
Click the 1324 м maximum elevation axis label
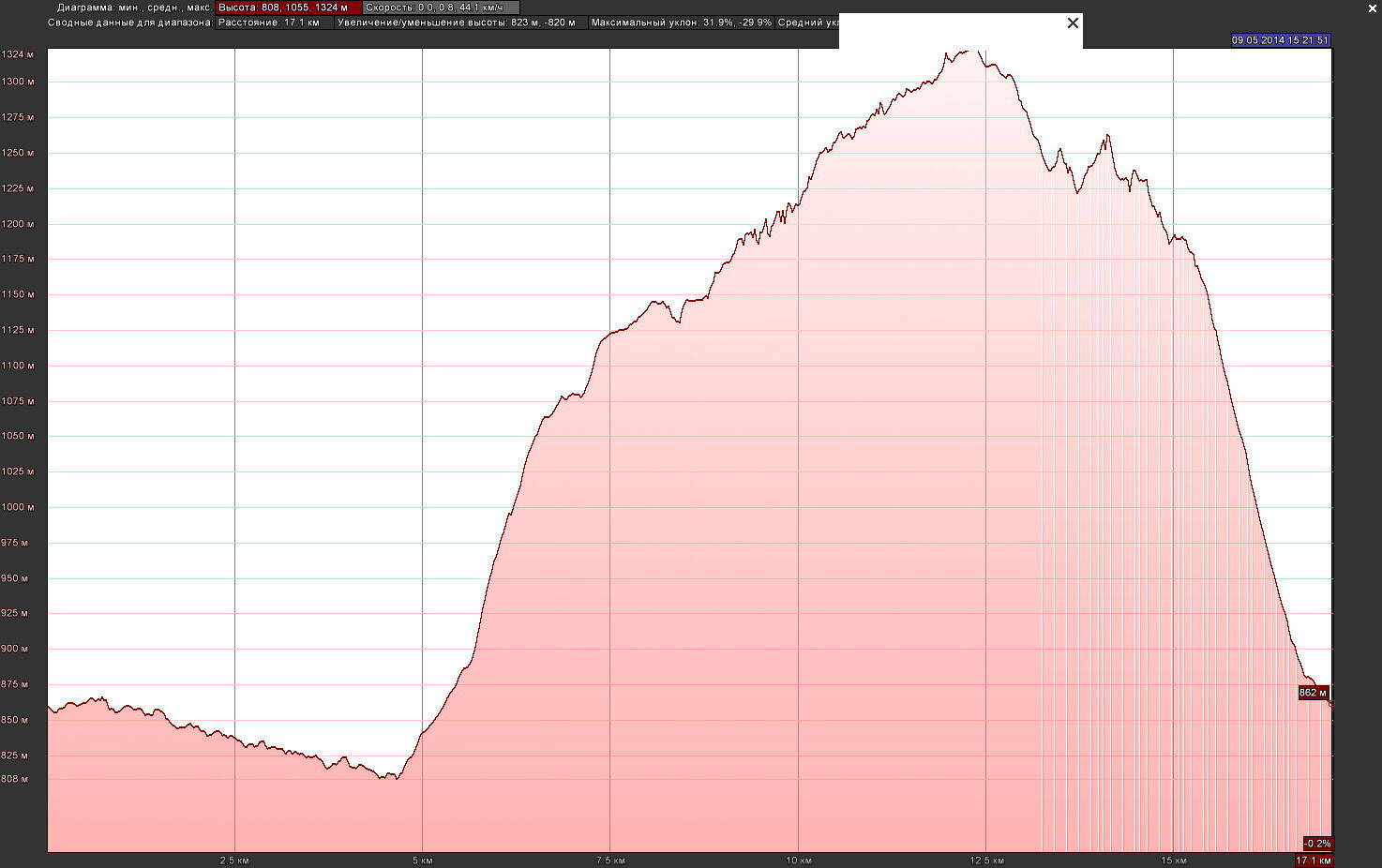click(x=17, y=54)
